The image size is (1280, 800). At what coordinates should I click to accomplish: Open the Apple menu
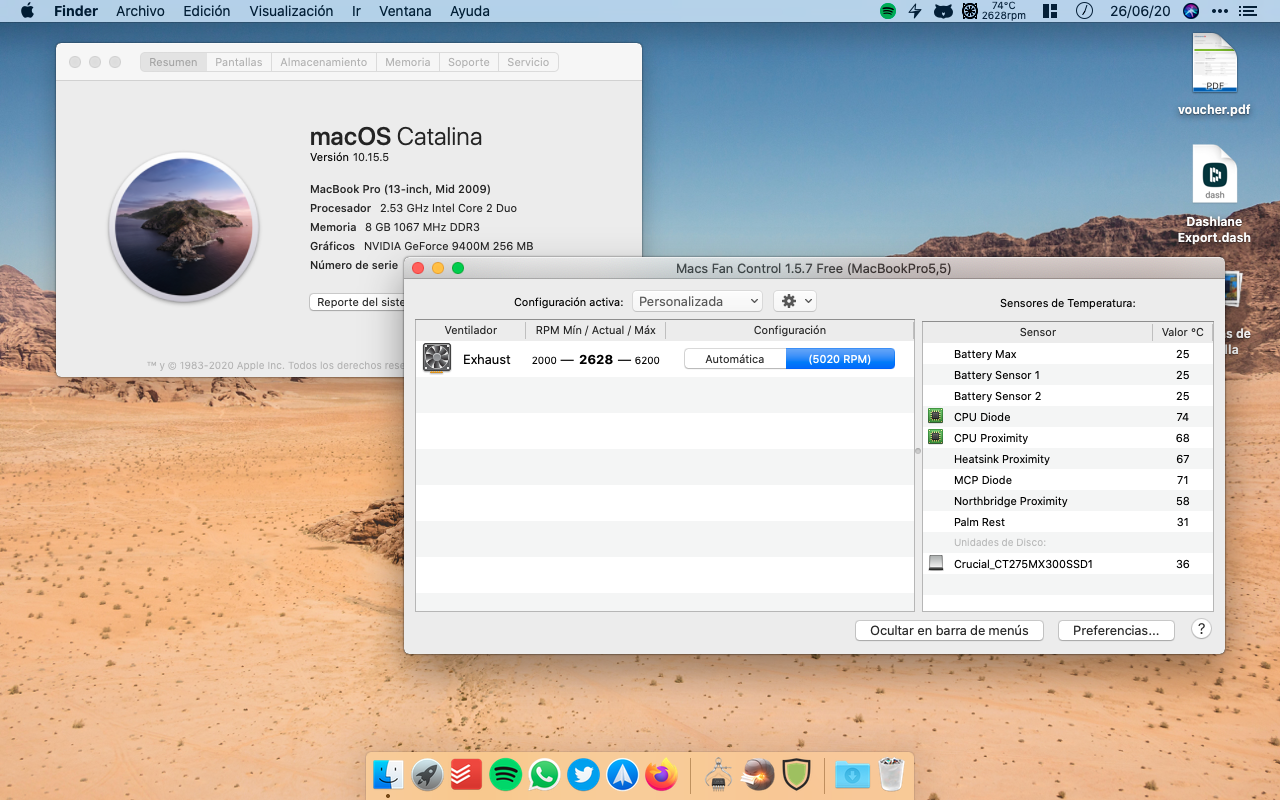point(27,11)
